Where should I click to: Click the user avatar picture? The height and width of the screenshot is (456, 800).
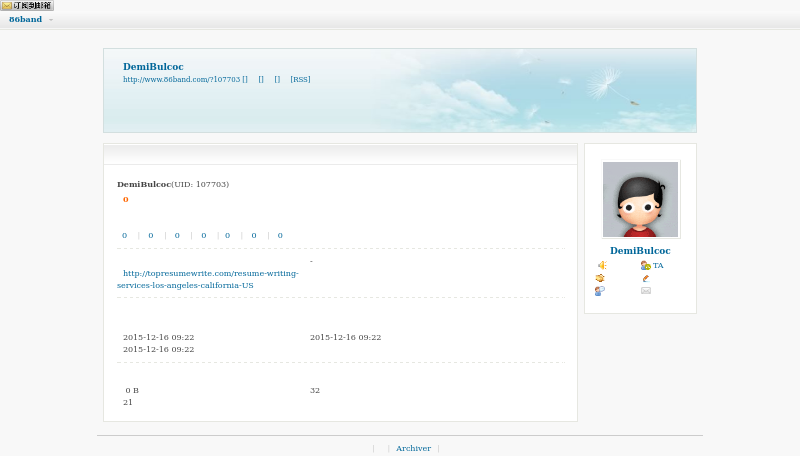point(640,199)
